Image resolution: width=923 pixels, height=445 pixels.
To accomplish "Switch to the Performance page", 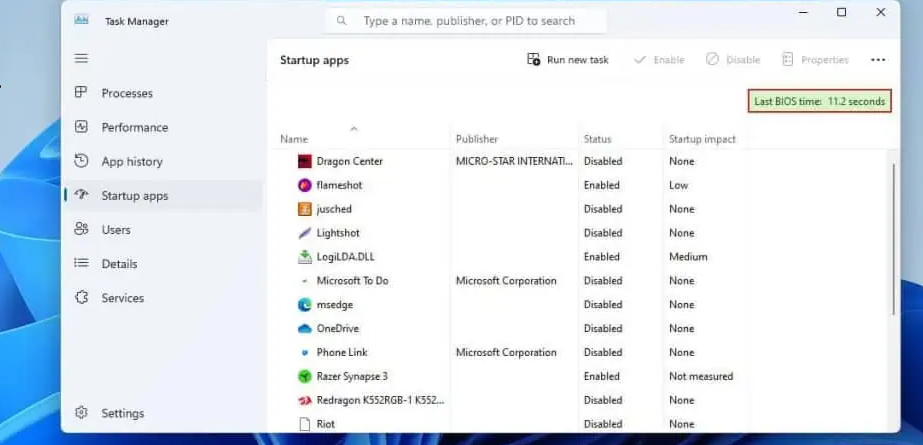I will 134,127.
